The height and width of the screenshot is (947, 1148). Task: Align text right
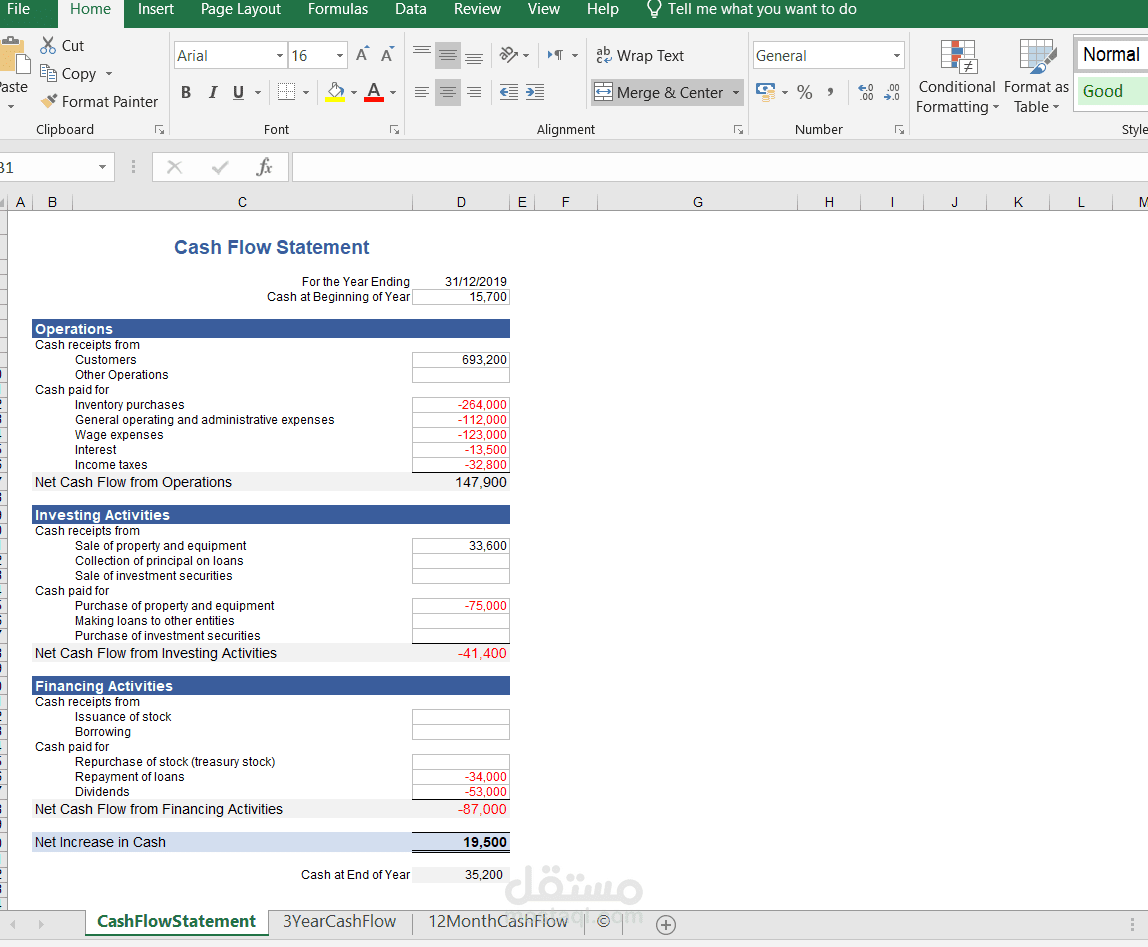click(x=474, y=92)
